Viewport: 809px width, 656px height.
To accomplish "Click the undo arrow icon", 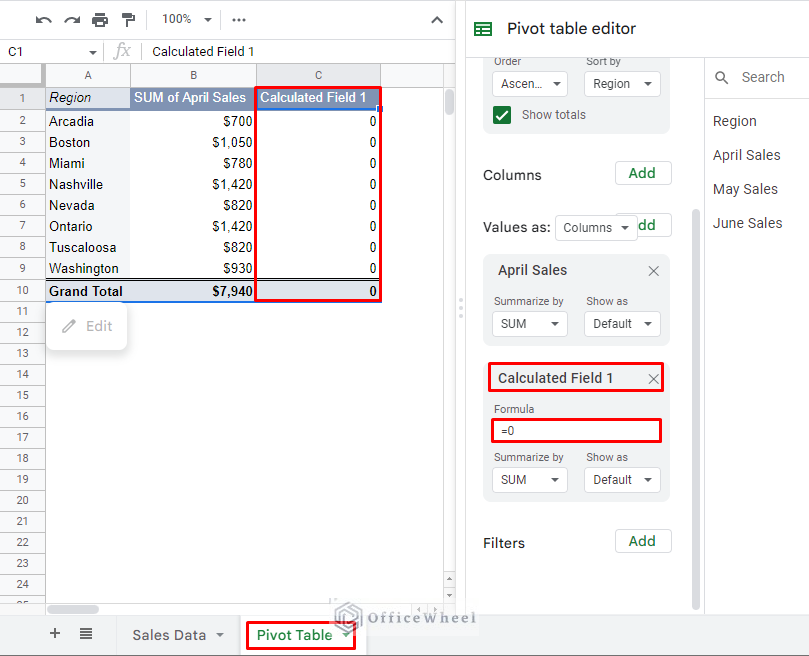I will (43, 20).
